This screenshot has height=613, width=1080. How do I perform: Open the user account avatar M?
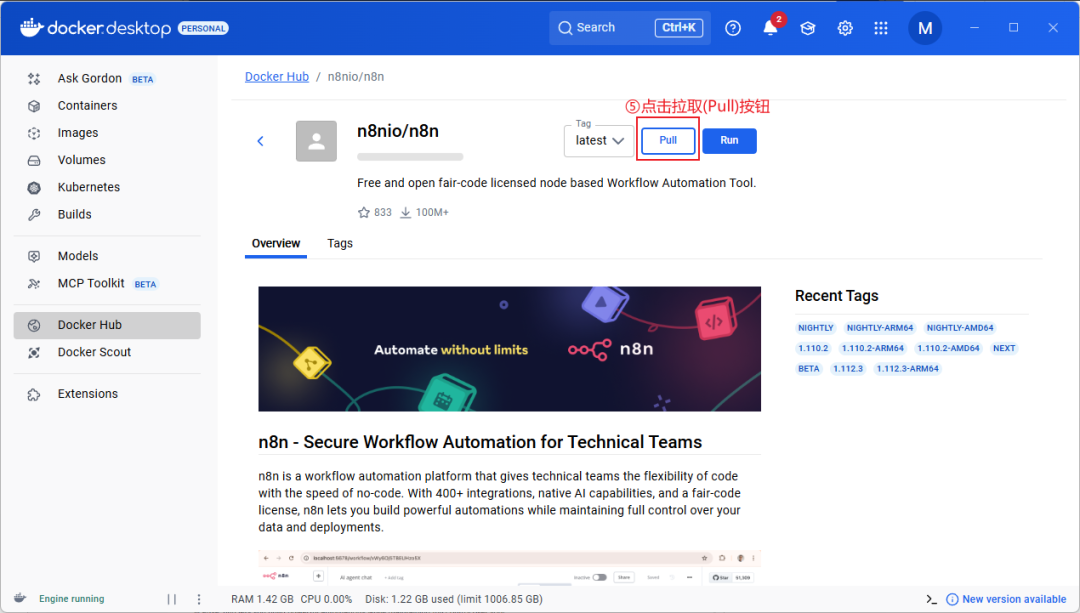coord(925,28)
